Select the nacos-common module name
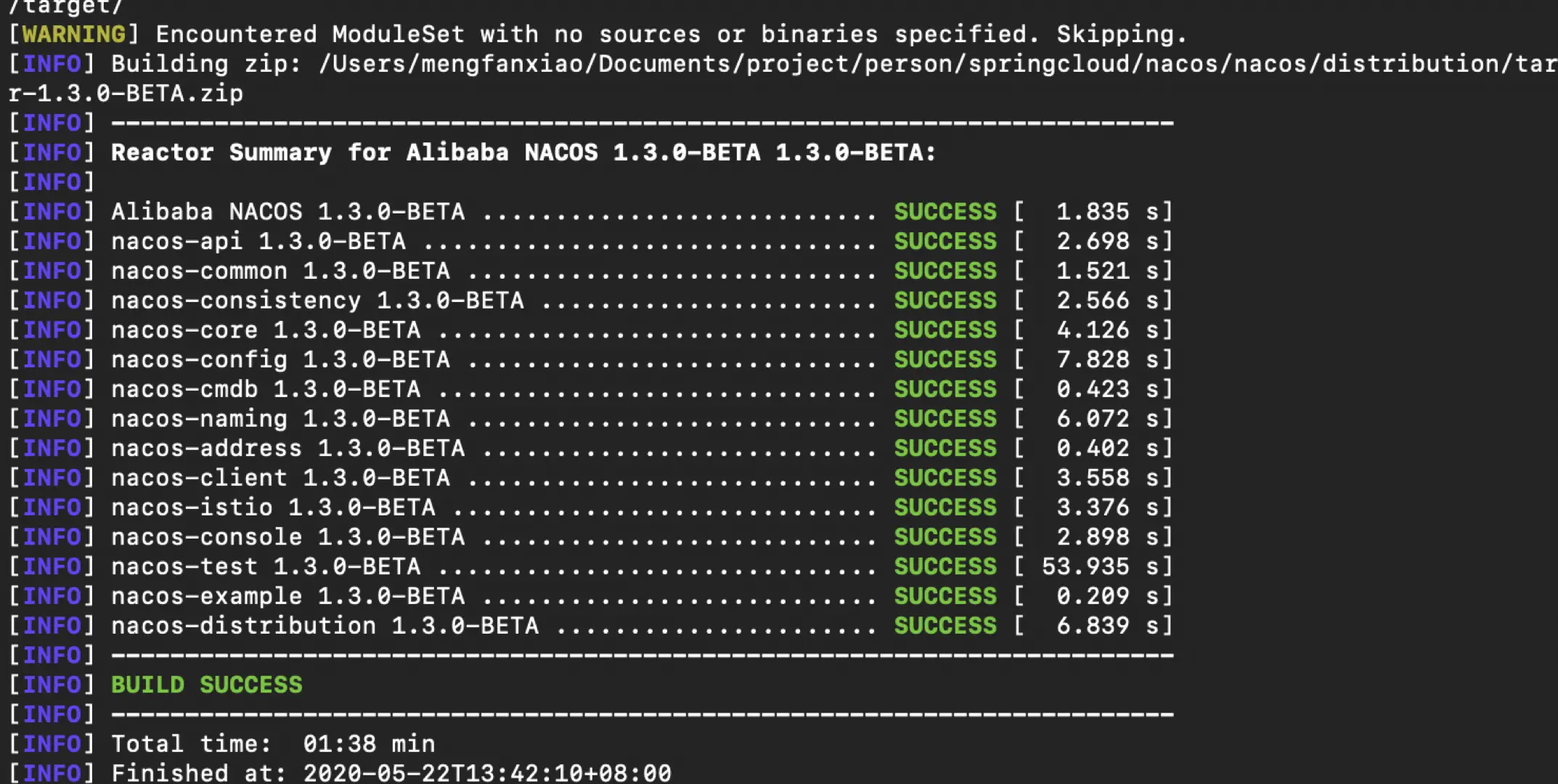 click(199, 271)
